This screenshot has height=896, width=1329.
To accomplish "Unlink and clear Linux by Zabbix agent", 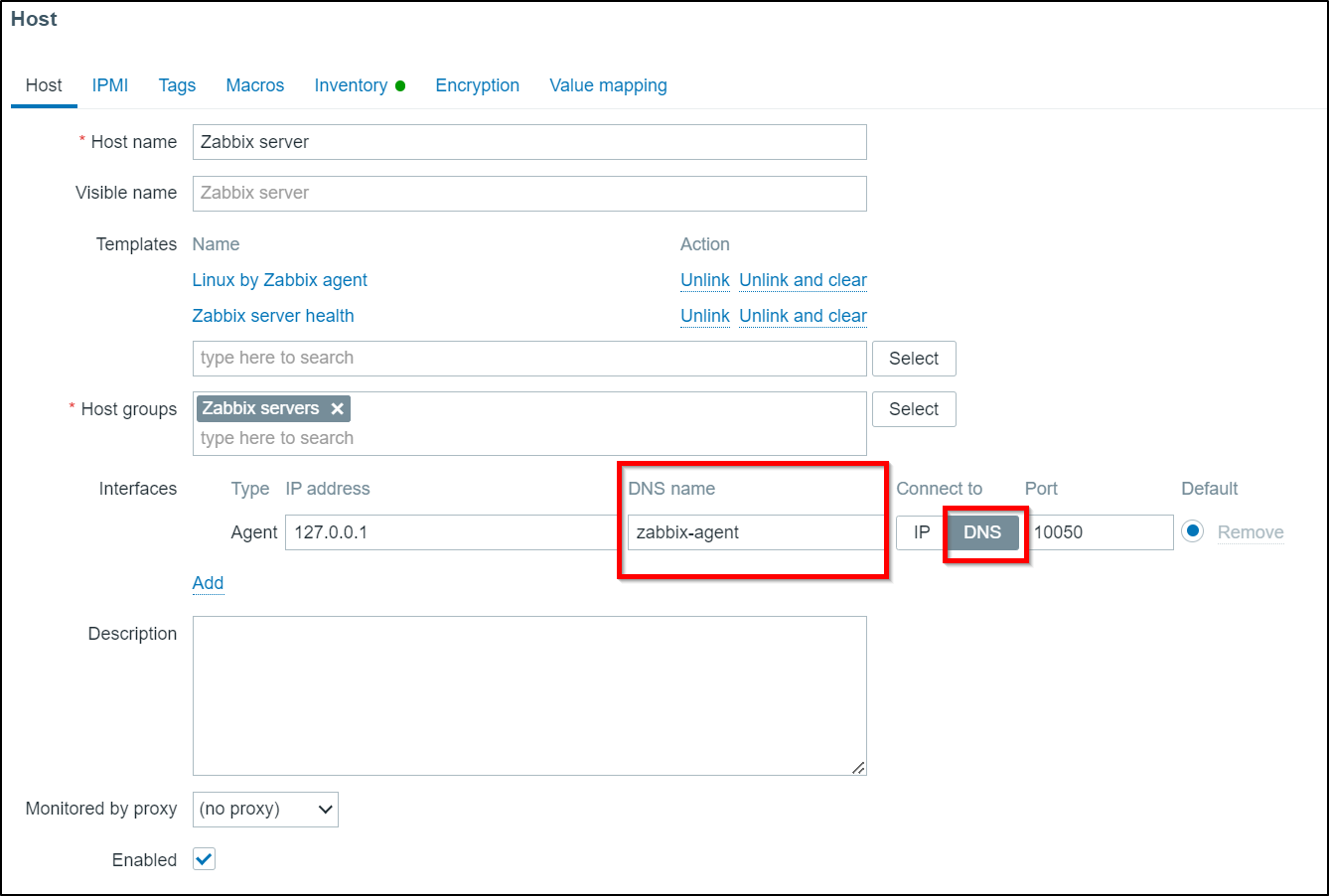I will click(804, 280).
